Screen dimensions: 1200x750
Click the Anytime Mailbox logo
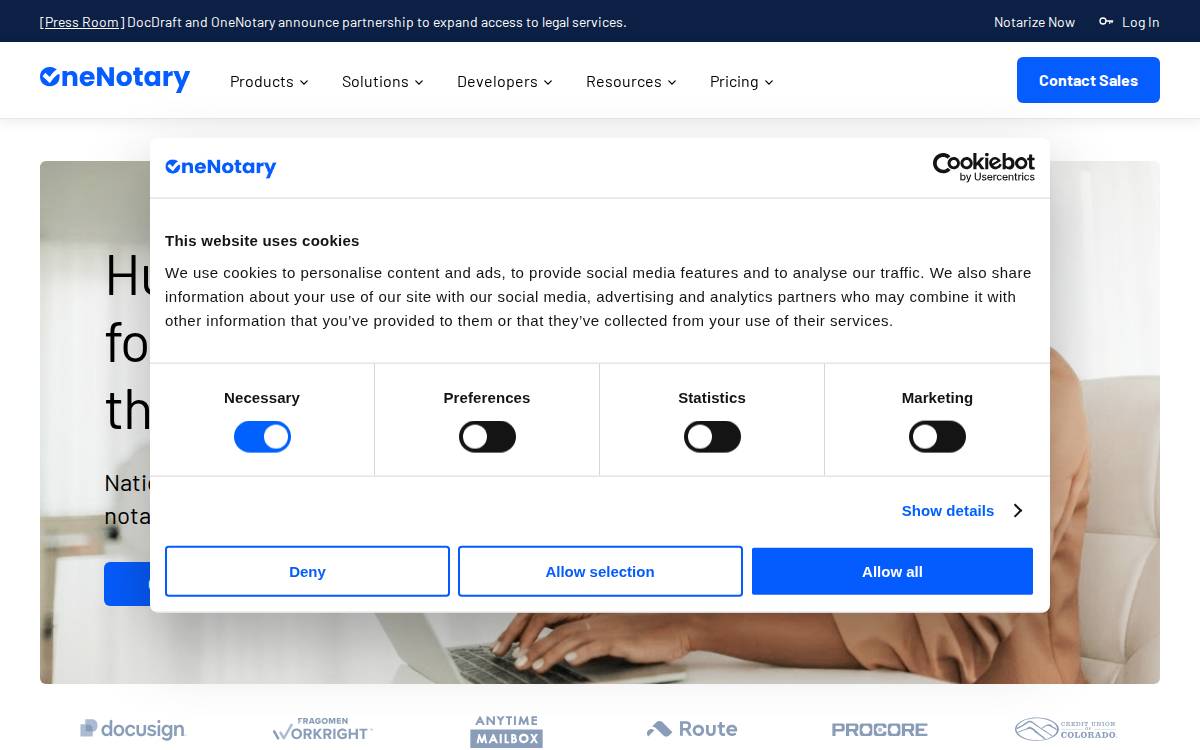[x=507, y=731]
